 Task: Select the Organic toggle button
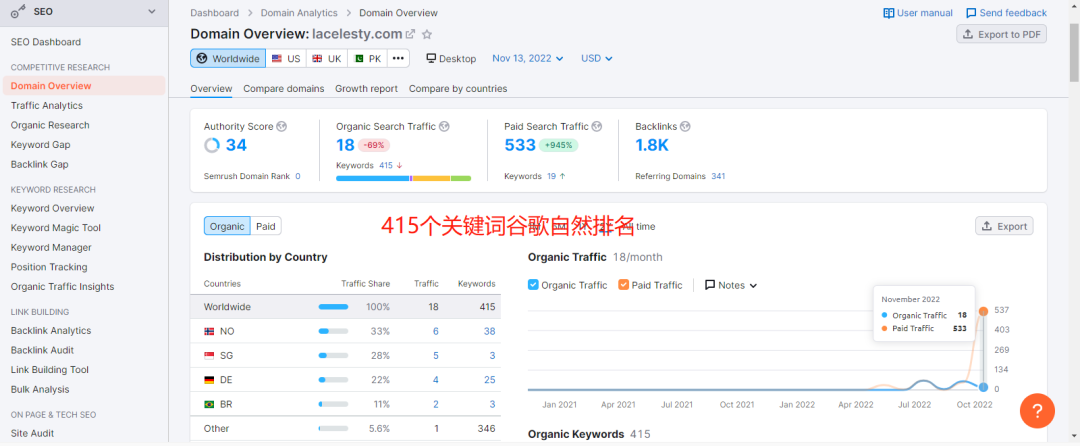227,226
